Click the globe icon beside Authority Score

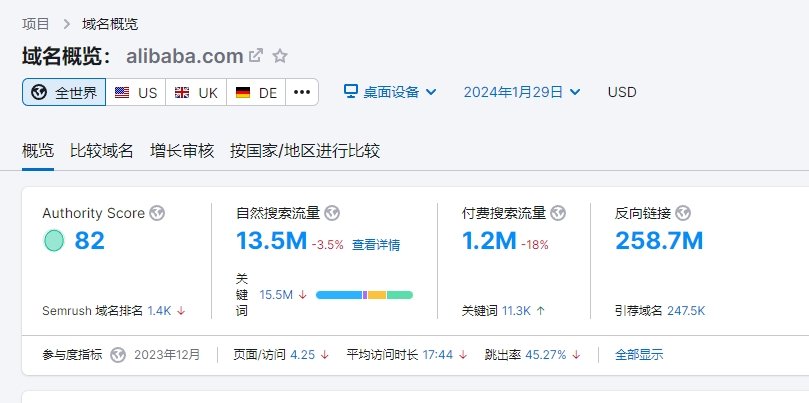tap(157, 213)
